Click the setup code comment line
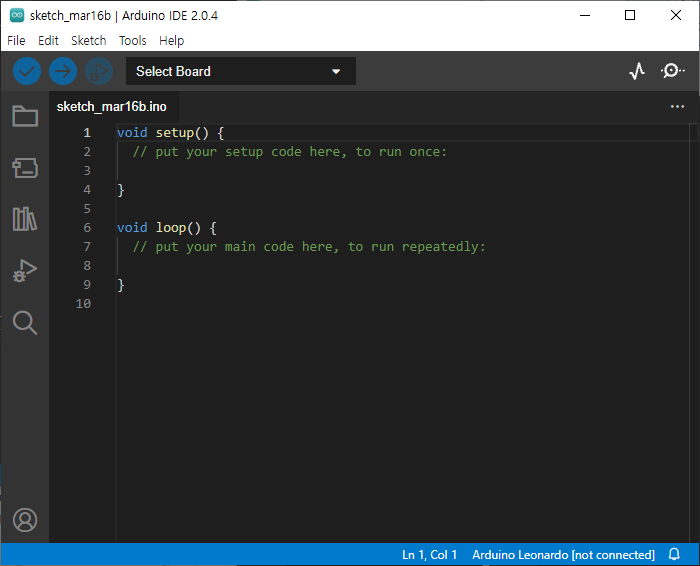 click(x=289, y=152)
